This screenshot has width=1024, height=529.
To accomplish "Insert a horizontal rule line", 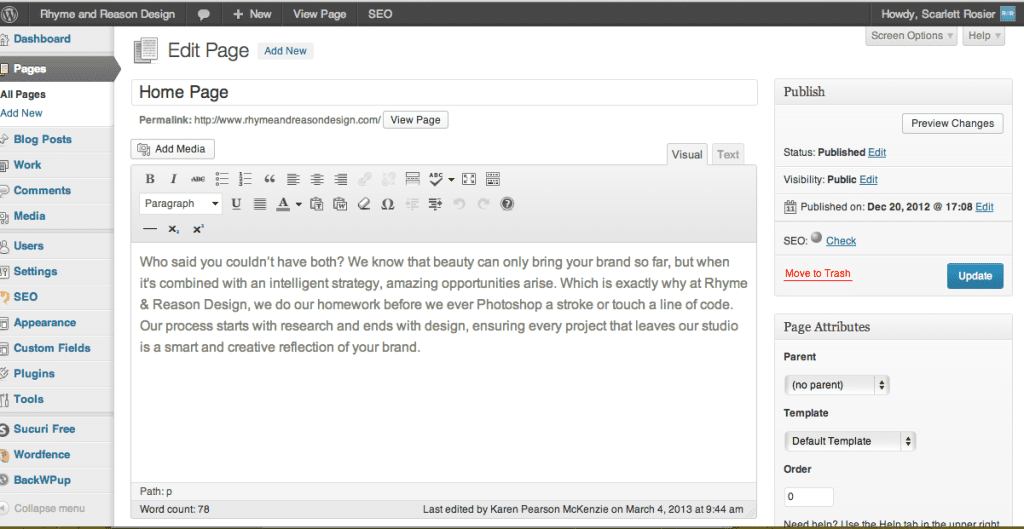I will (x=150, y=229).
